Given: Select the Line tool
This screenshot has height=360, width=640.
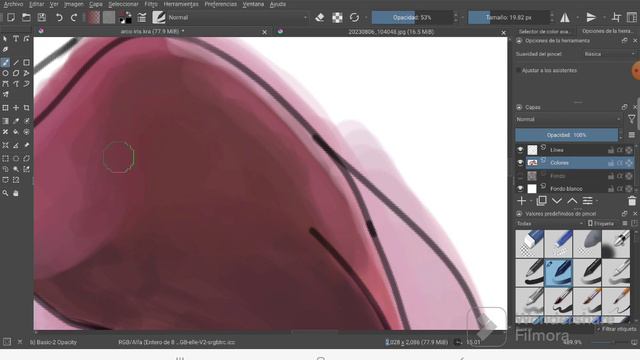Looking at the screenshot, I should [16, 62].
